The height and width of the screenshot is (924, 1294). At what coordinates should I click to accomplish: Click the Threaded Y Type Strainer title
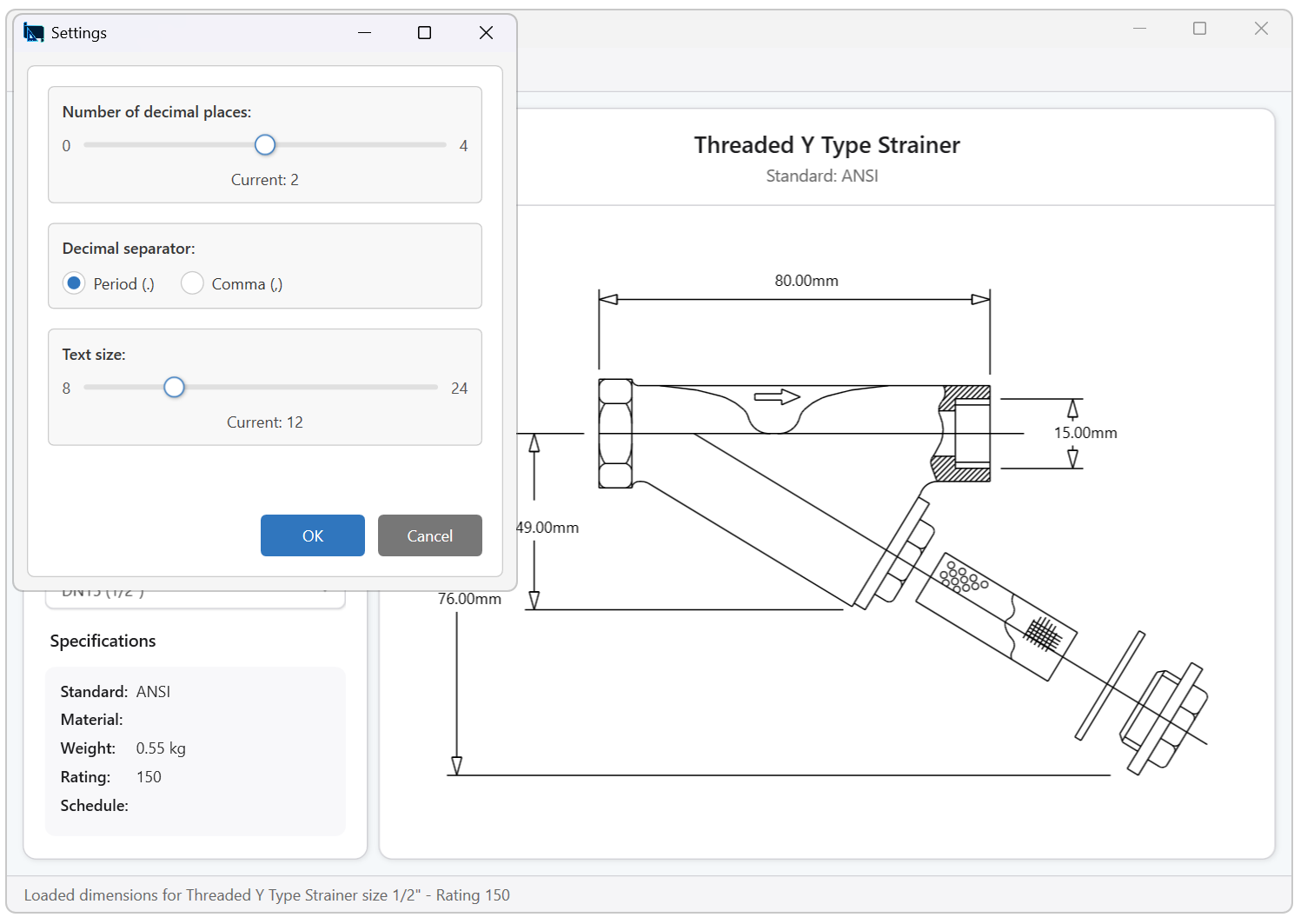point(826,145)
